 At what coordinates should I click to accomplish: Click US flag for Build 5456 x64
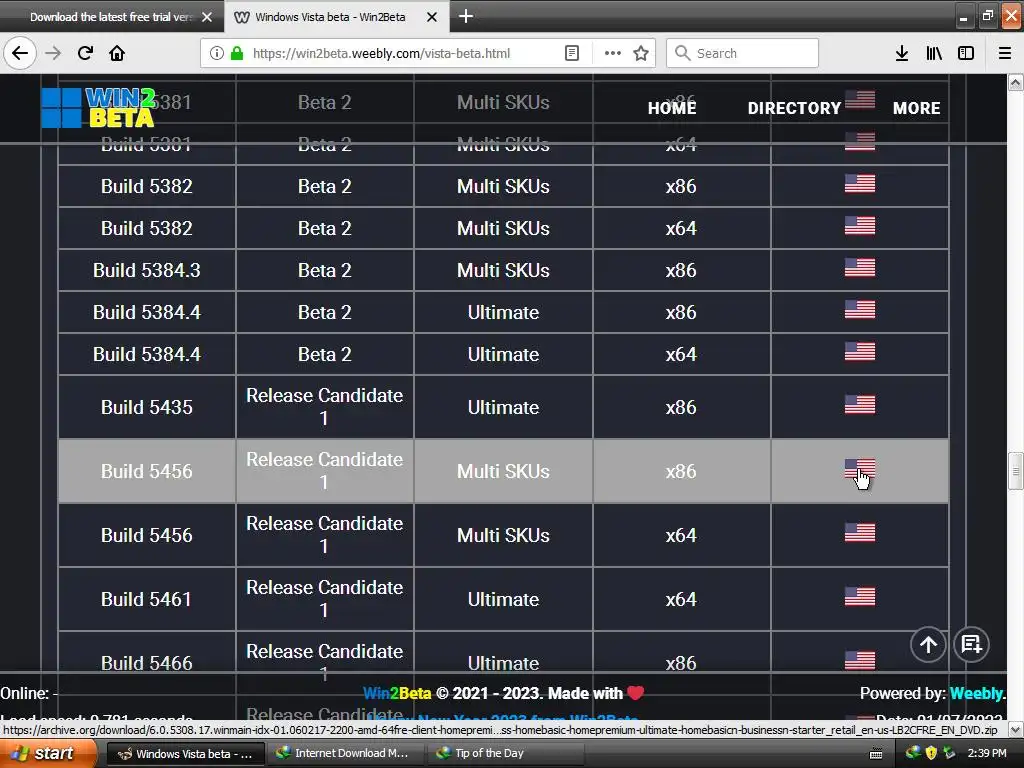pos(859,532)
